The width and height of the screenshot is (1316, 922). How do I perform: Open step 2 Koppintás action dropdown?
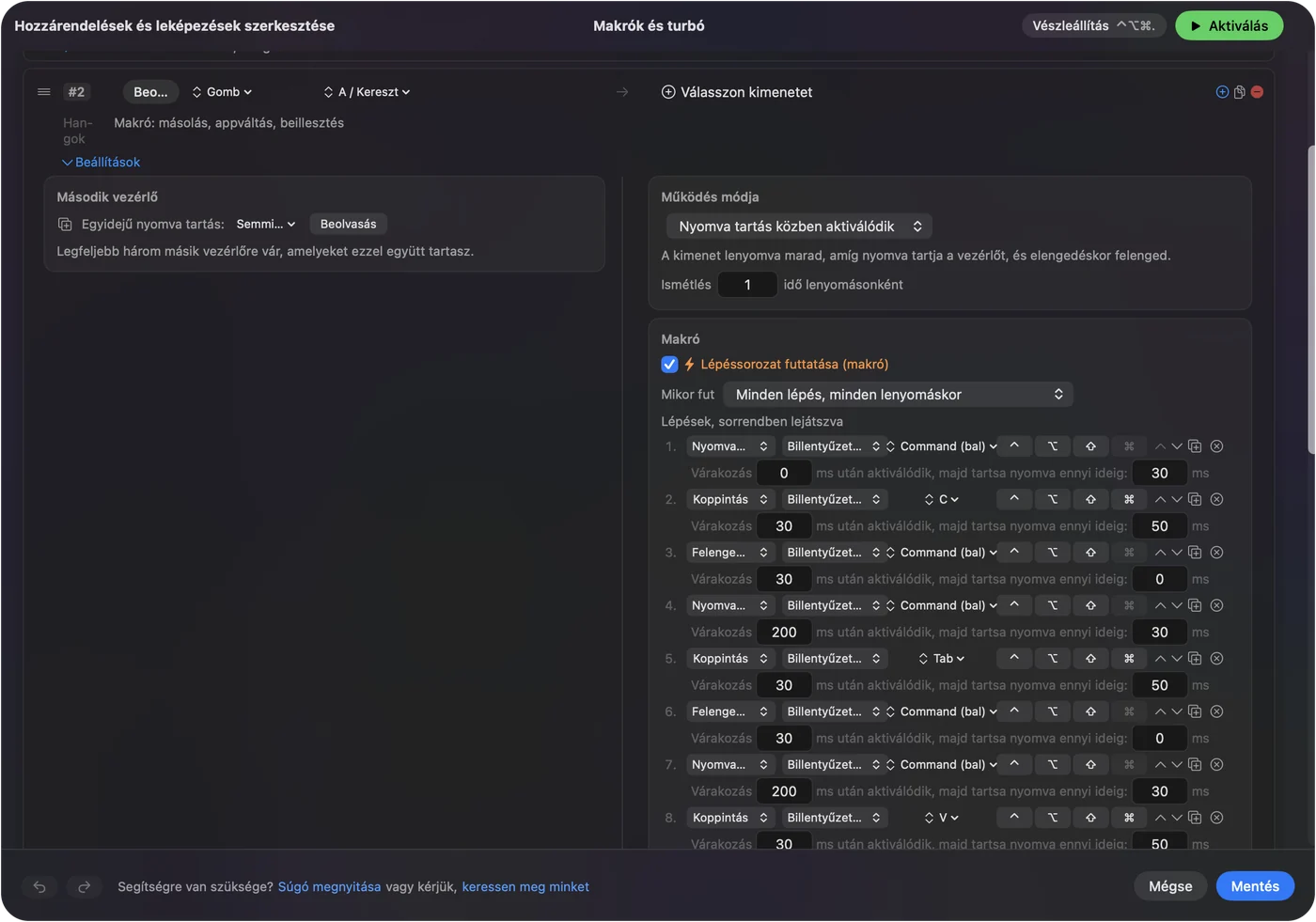[730, 499]
